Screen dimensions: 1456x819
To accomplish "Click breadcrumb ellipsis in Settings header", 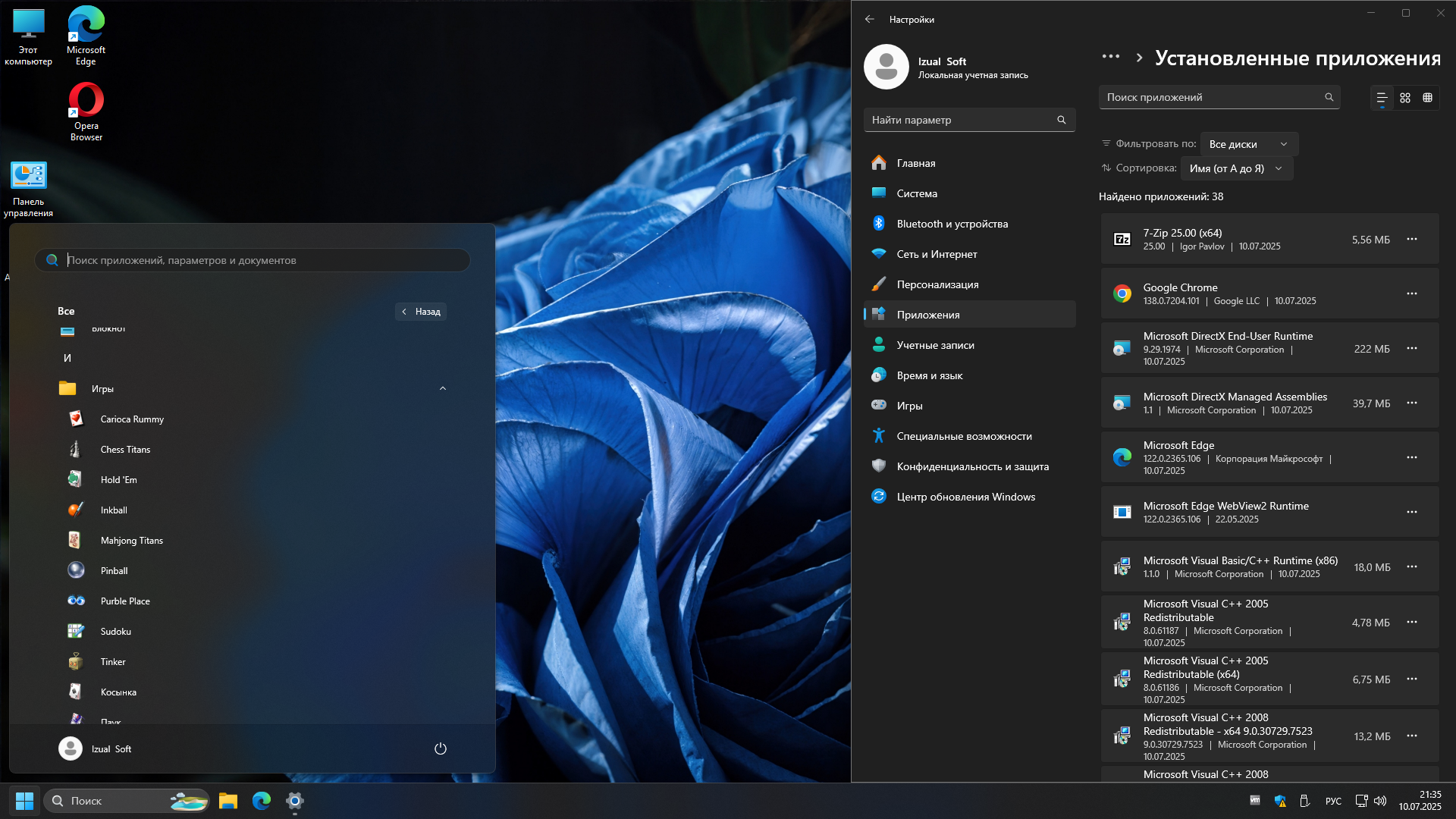I will click(1111, 57).
